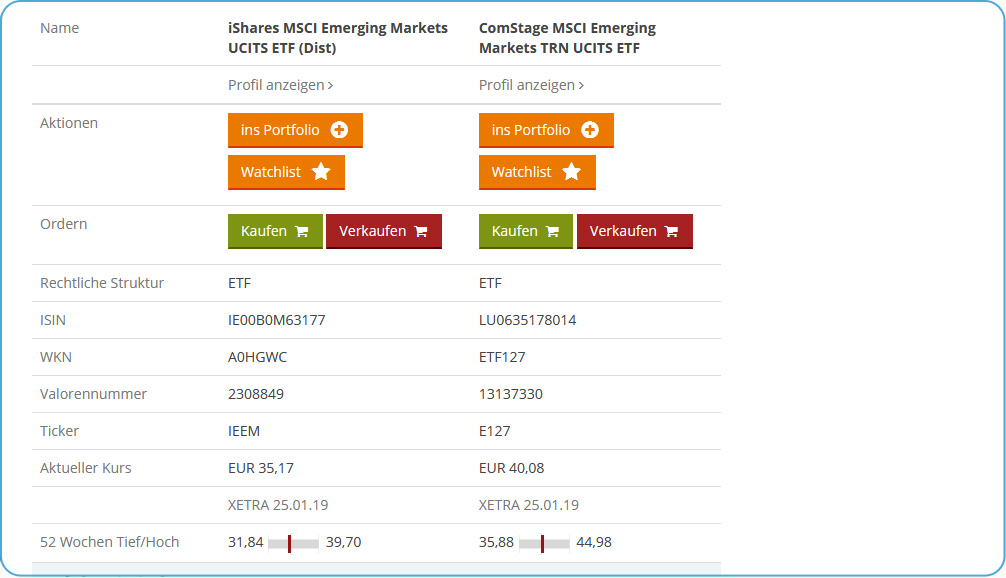Click the Aktueller Kurs row label
The width and height of the screenshot is (1006, 578).
(85, 468)
